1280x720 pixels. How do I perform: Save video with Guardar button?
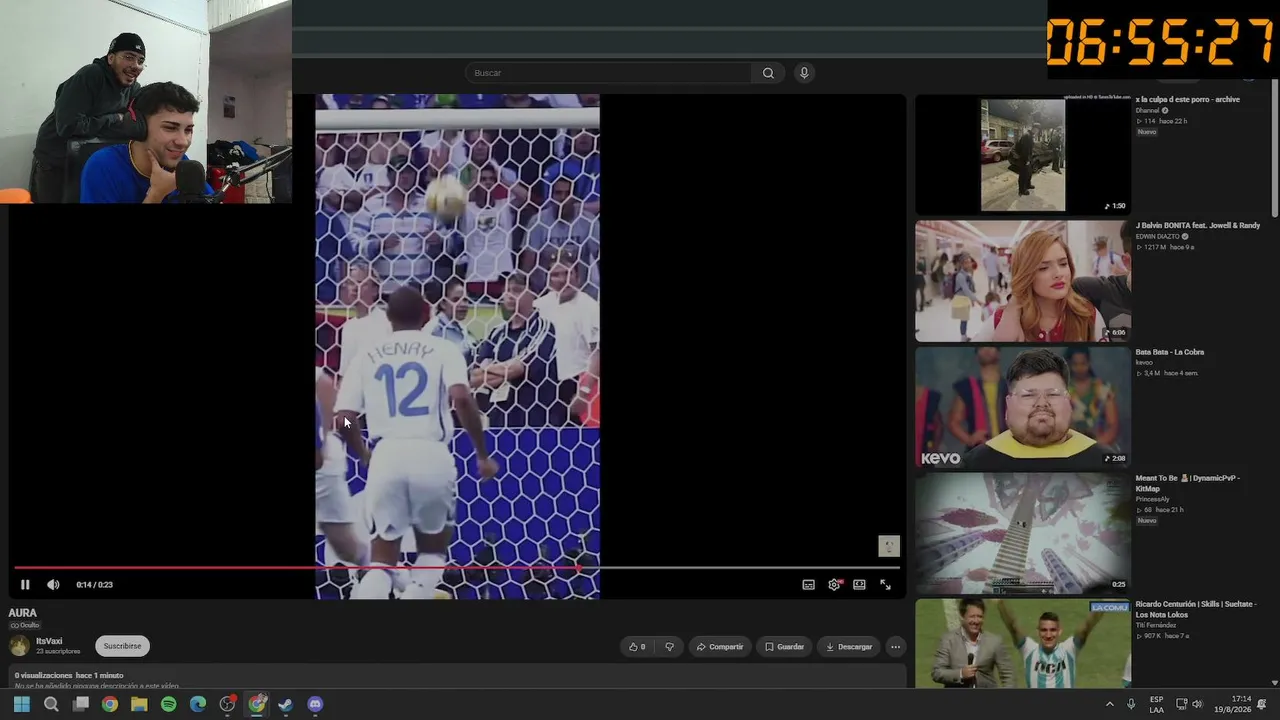click(x=784, y=647)
